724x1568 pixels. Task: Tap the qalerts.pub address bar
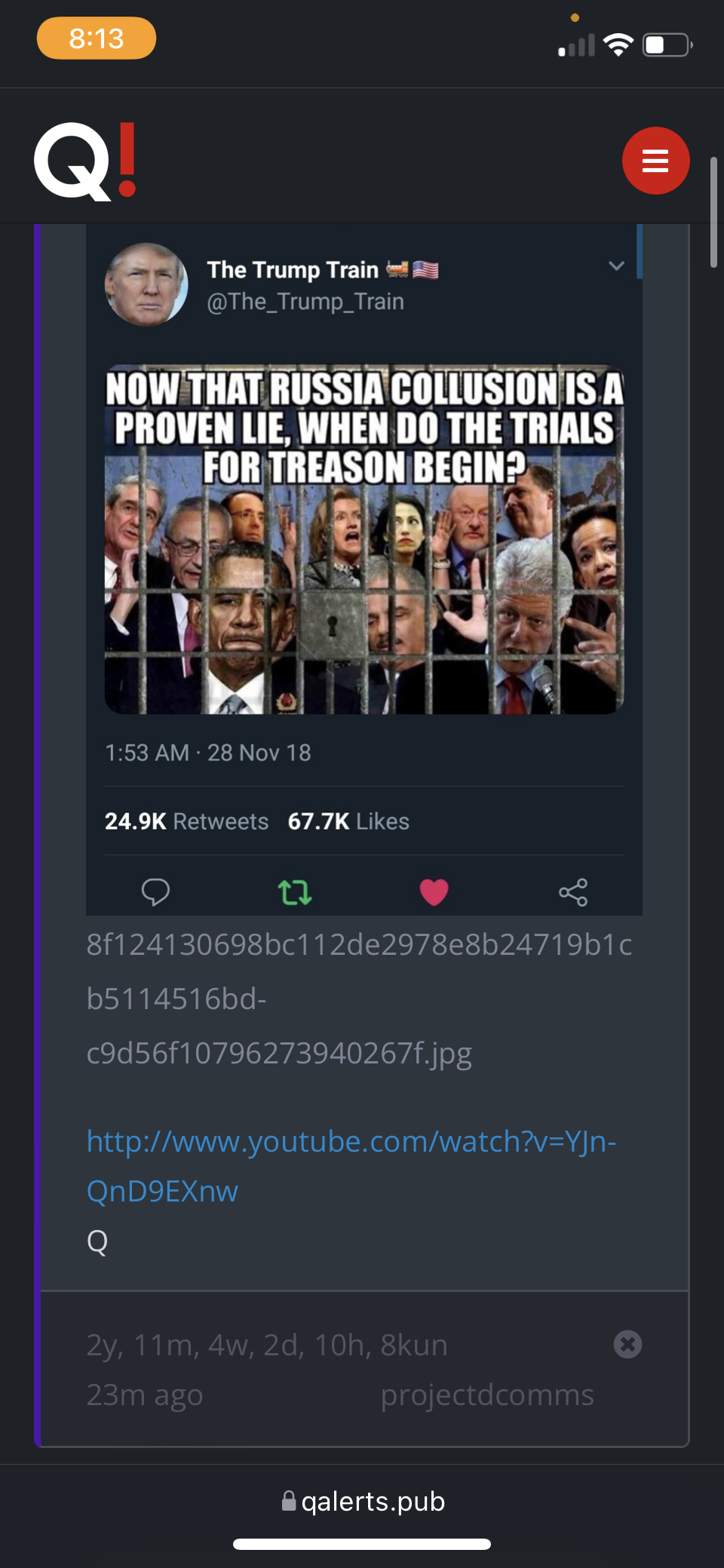point(363,1501)
